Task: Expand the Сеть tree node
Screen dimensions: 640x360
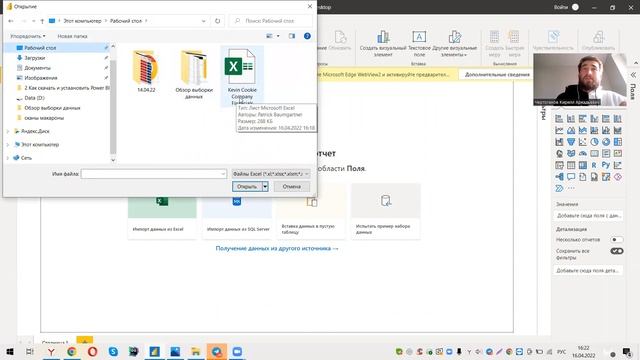Action: pos(8,158)
